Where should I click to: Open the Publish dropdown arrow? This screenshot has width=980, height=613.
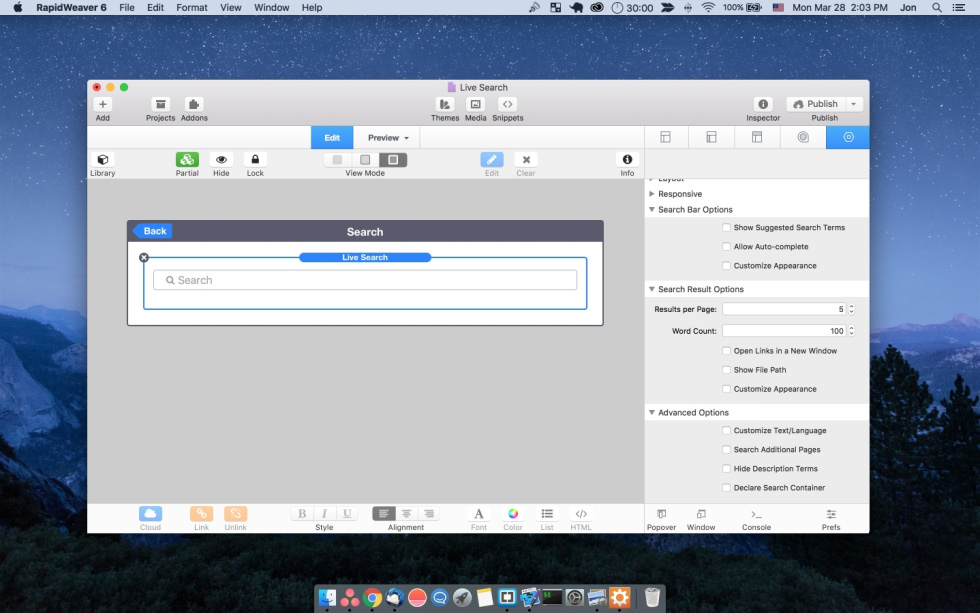pos(854,104)
